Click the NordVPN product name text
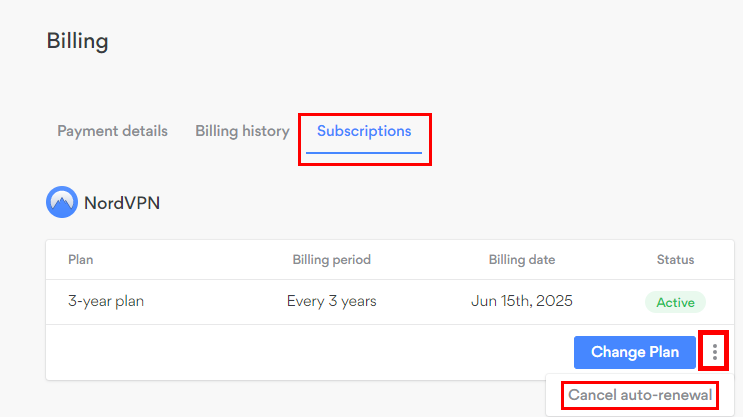743x417 pixels. (122, 203)
